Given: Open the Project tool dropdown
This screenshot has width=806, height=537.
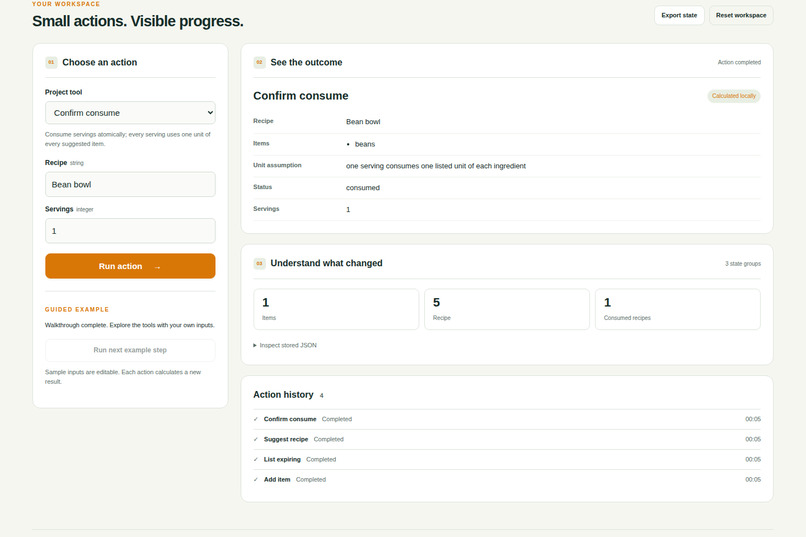Looking at the screenshot, I should 130,113.
